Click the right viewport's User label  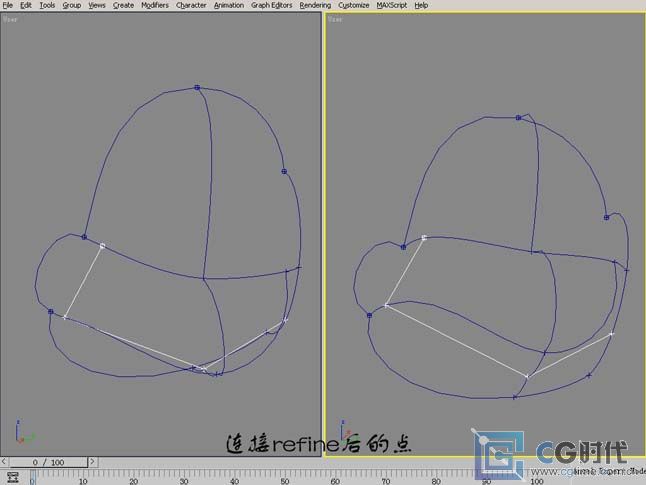[x=335, y=19]
